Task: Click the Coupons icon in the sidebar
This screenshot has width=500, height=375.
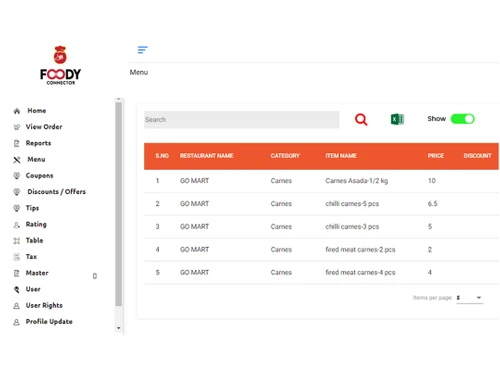Action: click(17, 176)
